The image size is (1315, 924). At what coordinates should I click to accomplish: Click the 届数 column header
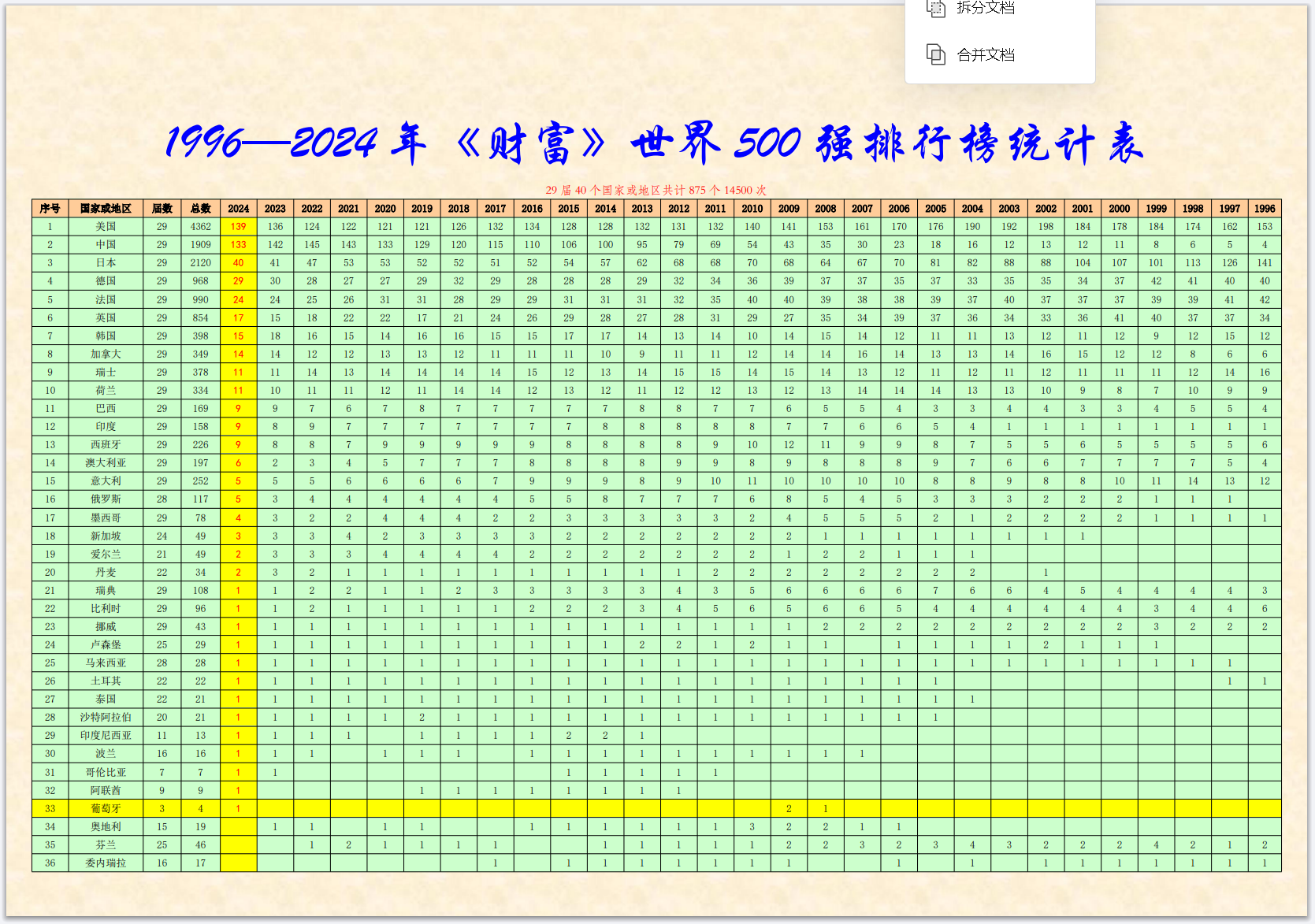tap(162, 209)
